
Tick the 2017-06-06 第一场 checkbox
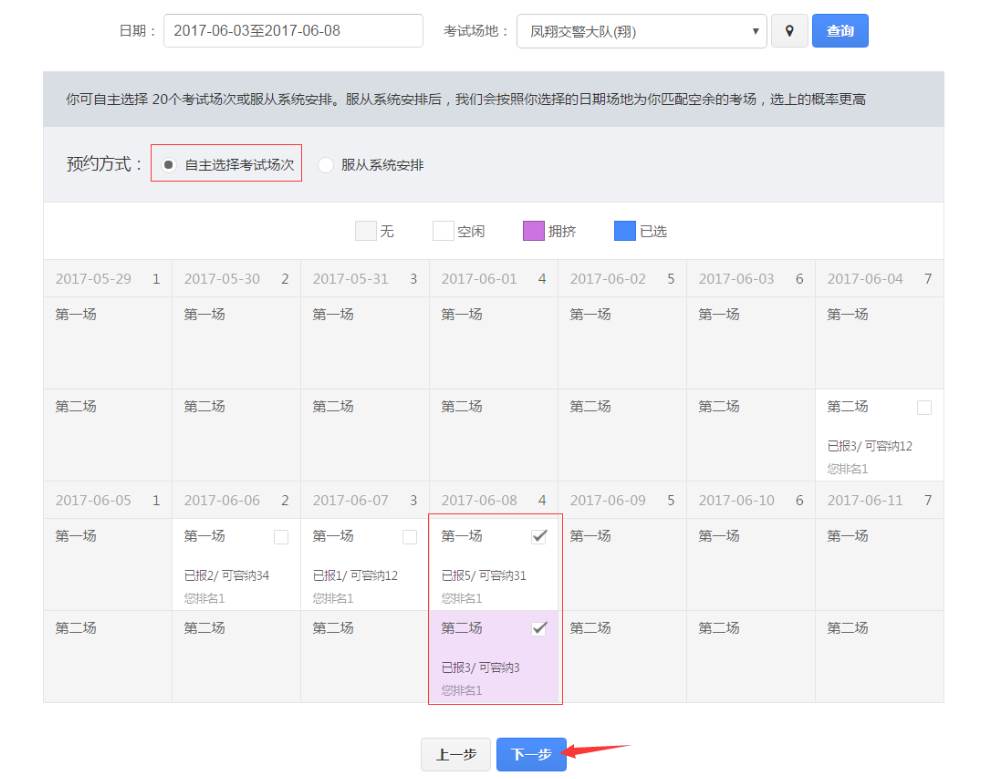coord(281,537)
